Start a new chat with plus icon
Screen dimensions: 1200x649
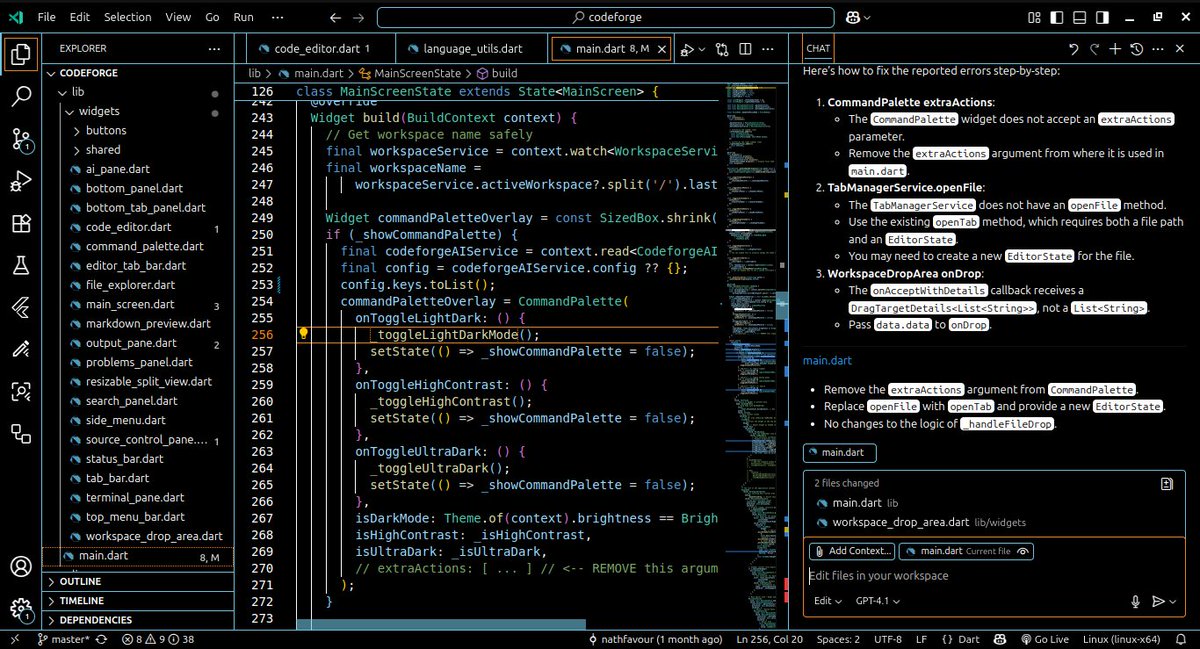1115,48
